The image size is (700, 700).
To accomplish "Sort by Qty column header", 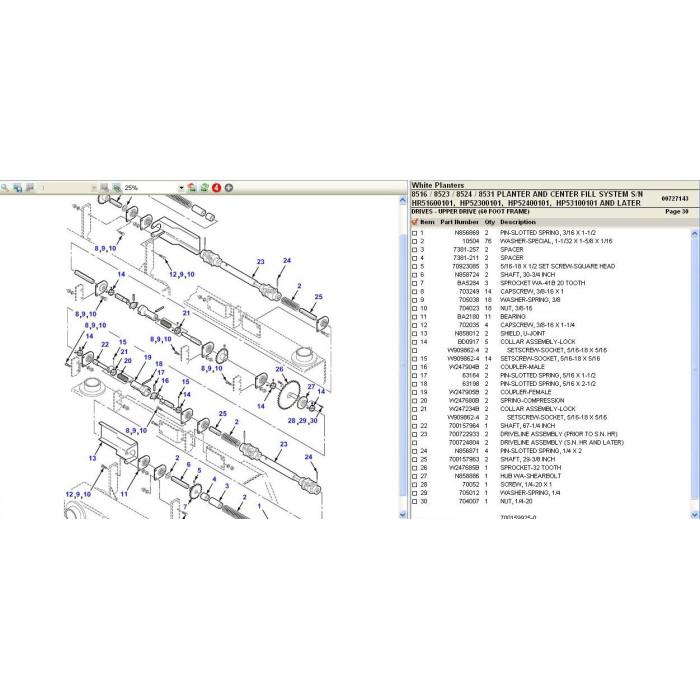I will [490, 222].
